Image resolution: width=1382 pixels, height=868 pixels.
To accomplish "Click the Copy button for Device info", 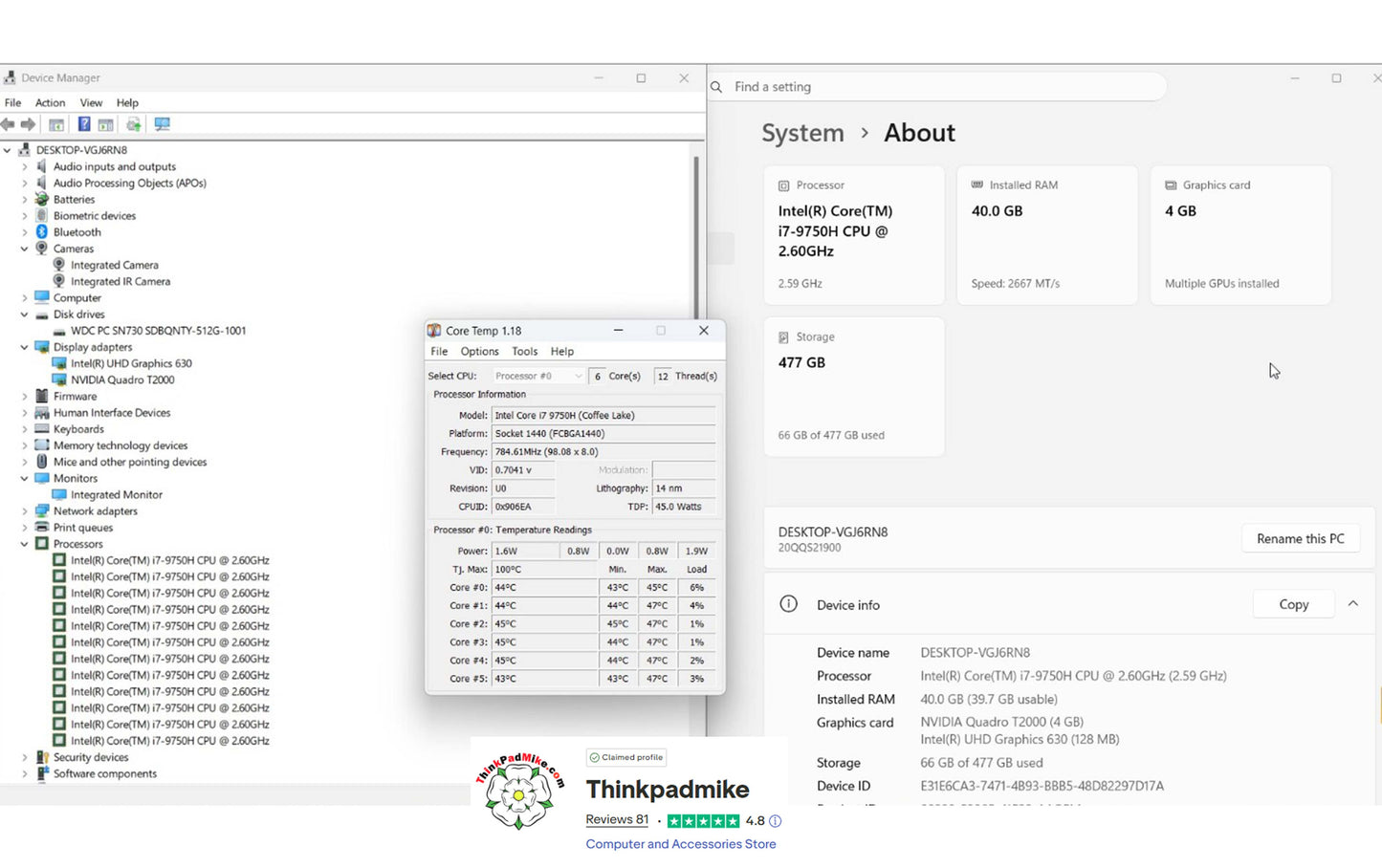I will (1293, 604).
